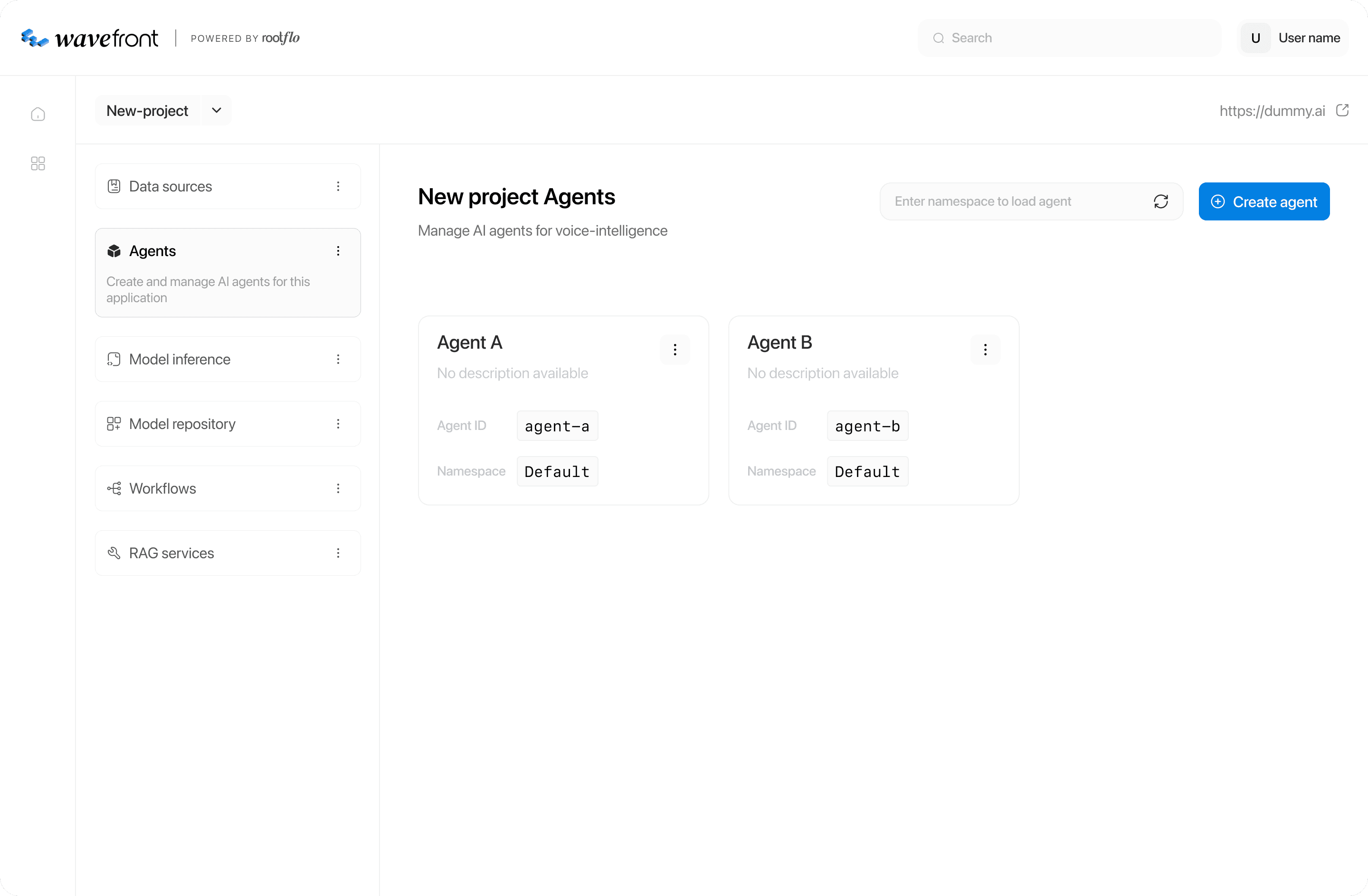Viewport: 1368px width, 896px height.
Task: Open the Agents section kebab menu
Action: (338, 251)
